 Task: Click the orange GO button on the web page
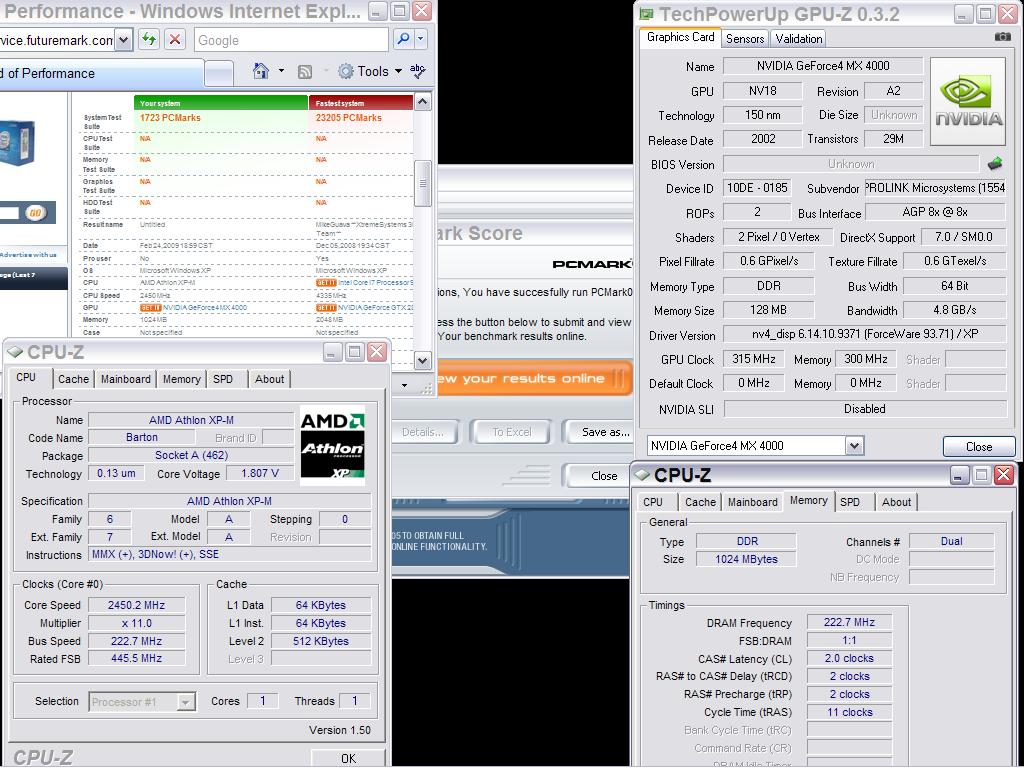tap(36, 213)
